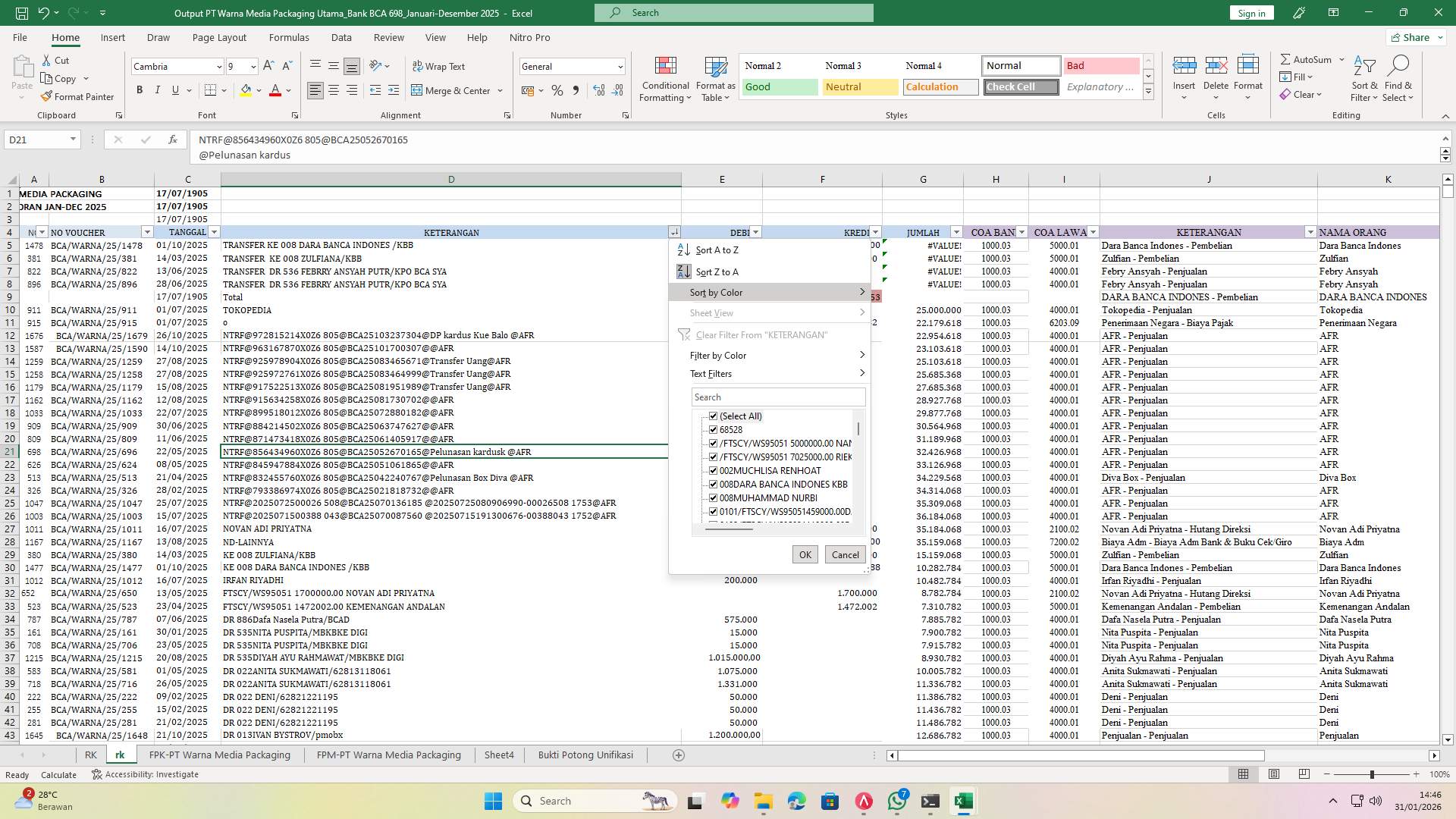Open the Number Format dropdown showing General
1456x819 pixels.
coord(573,67)
